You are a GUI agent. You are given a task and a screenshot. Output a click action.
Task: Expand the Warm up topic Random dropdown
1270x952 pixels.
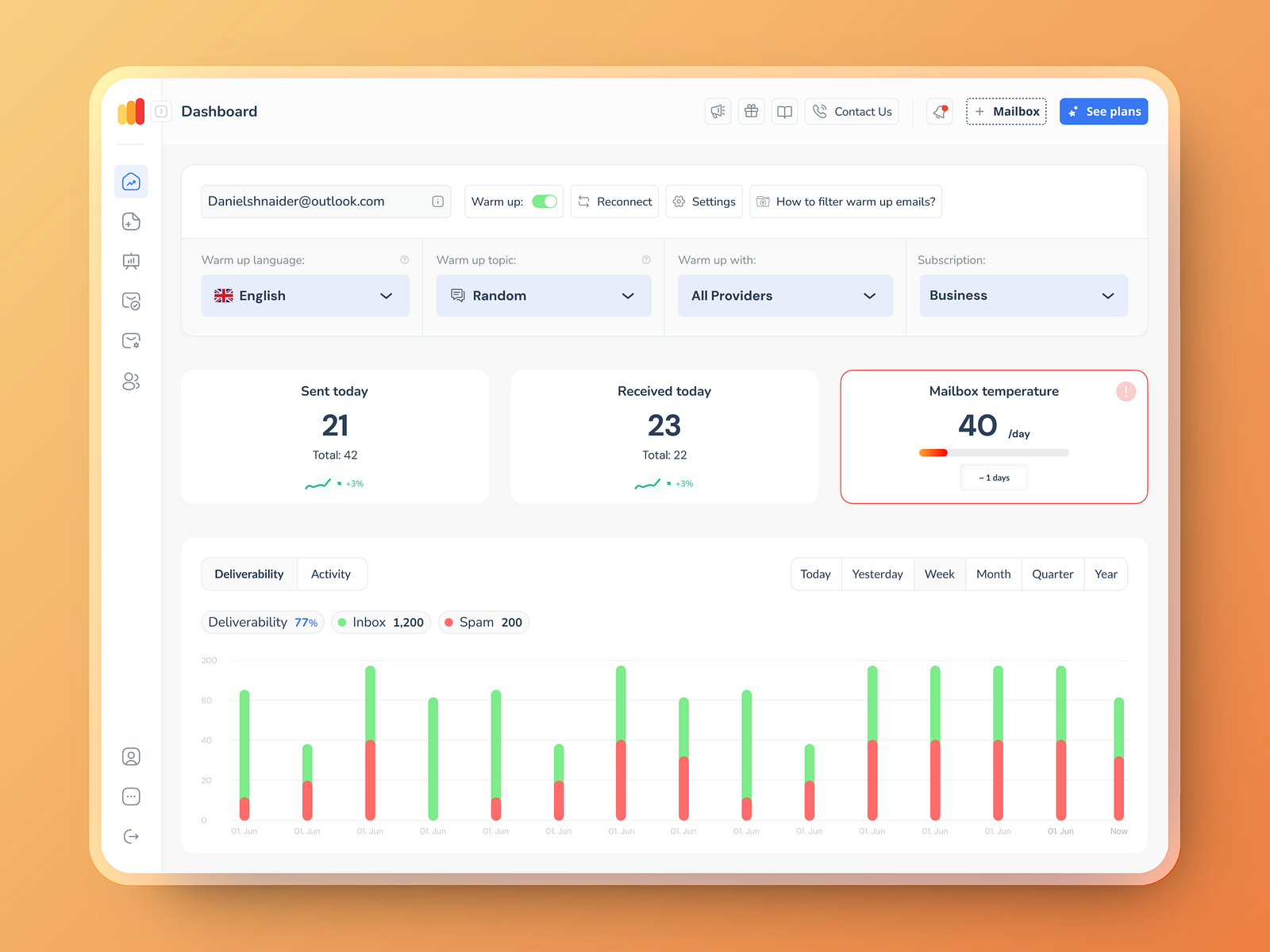coord(543,295)
